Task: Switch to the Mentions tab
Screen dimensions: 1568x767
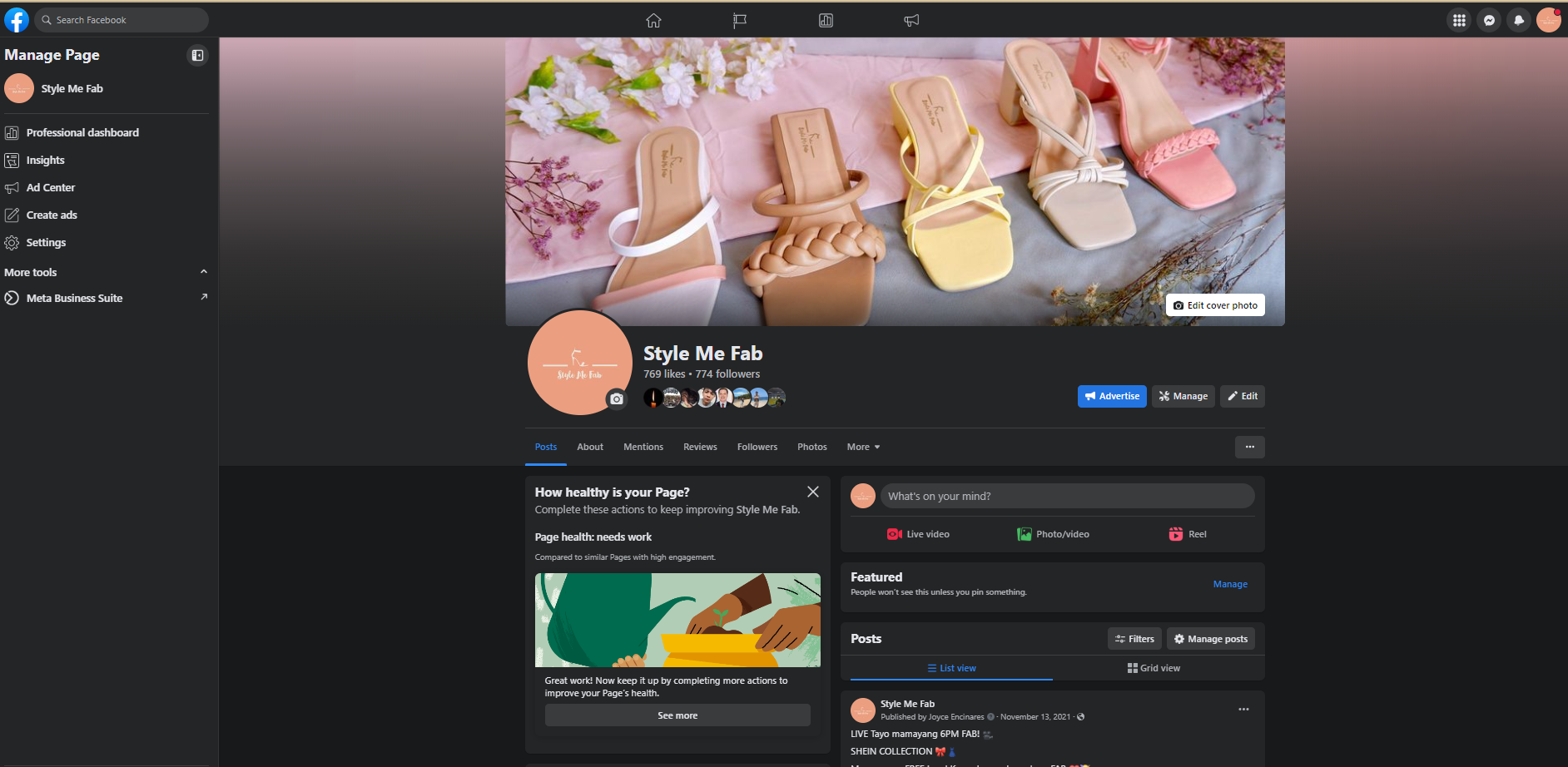Action: [x=643, y=447]
